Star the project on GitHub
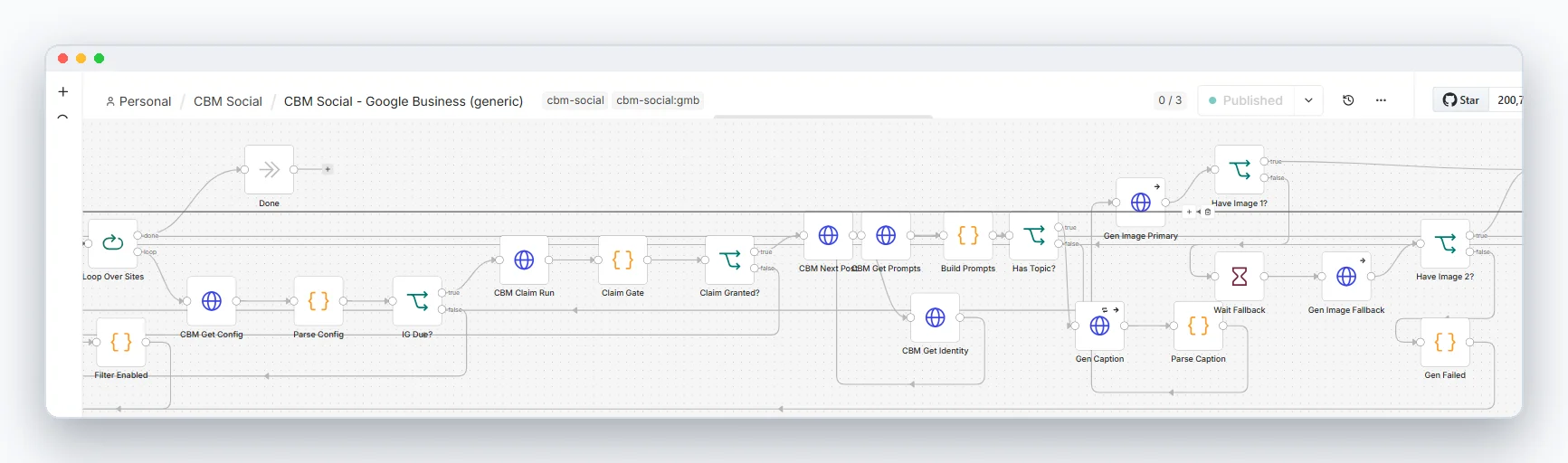The image size is (1568, 463). [x=1460, y=100]
